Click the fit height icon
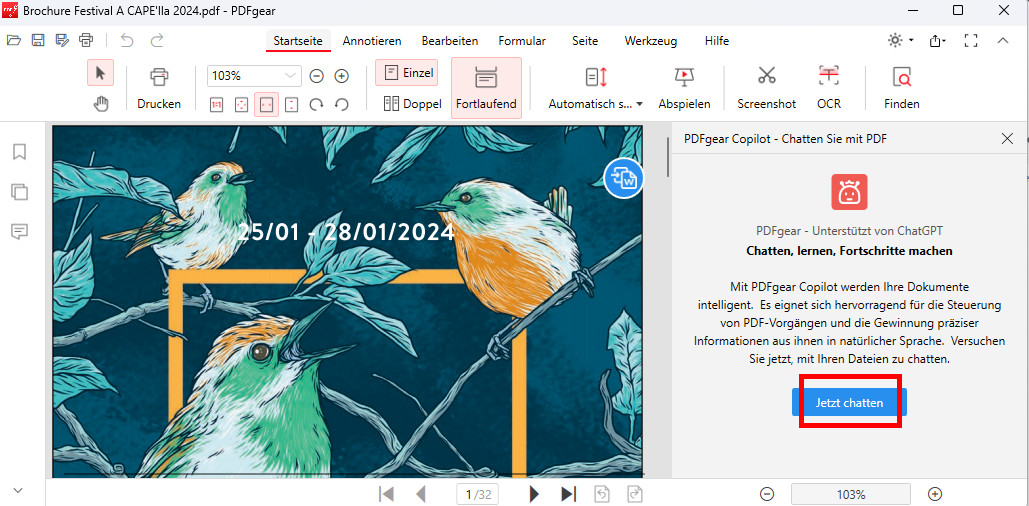 point(291,104)
